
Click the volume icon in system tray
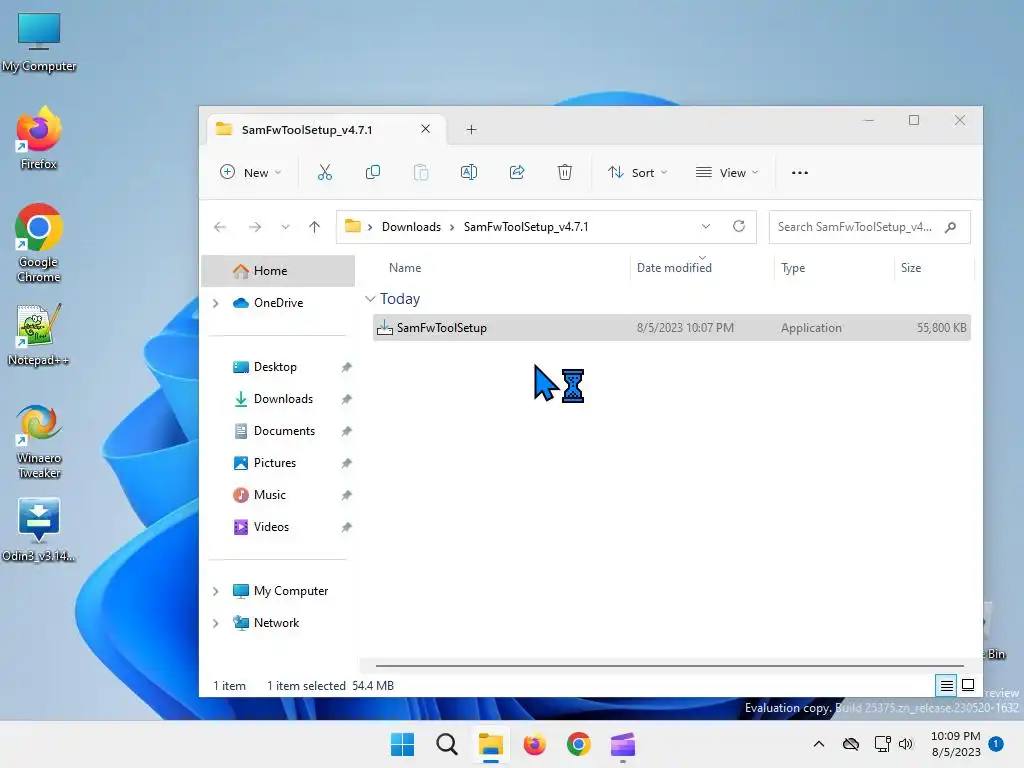(x=906, y=744)
